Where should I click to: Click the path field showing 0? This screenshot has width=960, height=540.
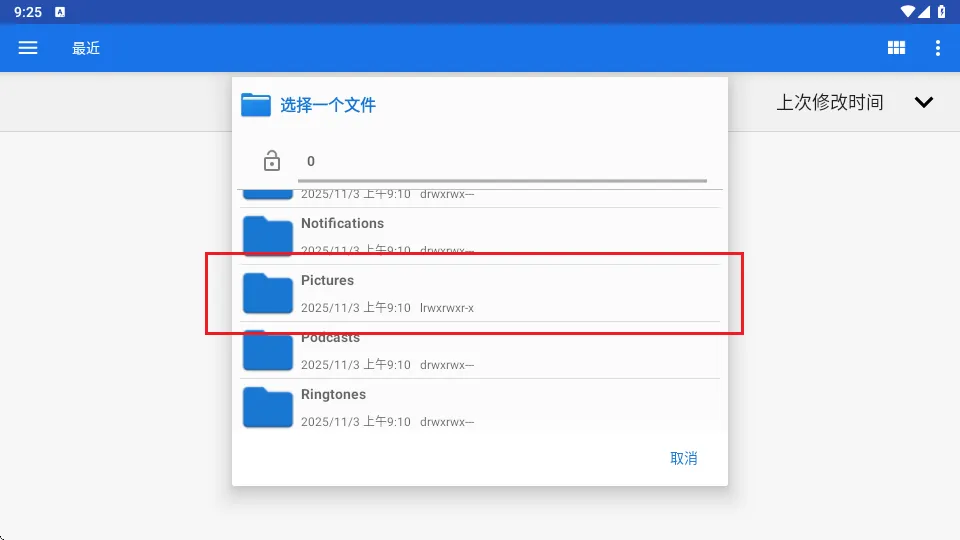point(500,162)
